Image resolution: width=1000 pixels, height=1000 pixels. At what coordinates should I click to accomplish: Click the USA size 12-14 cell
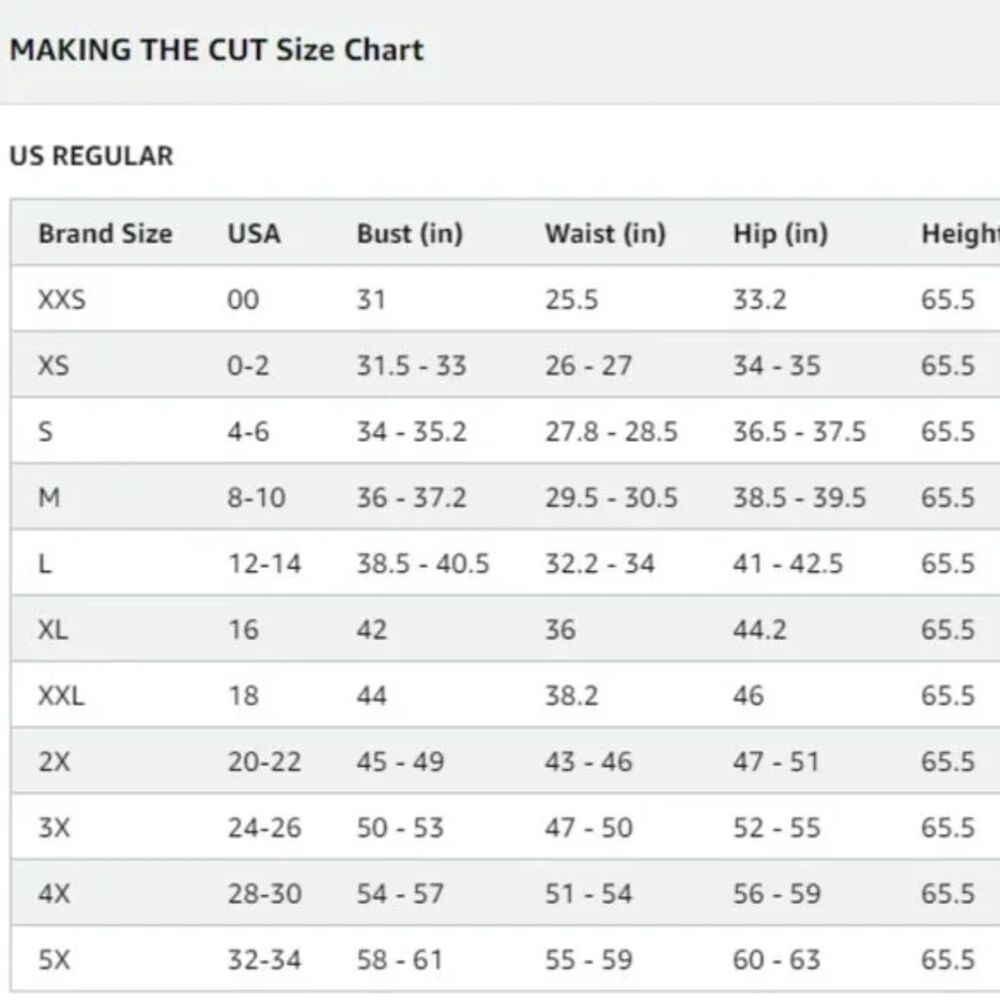tap(264, 564)
